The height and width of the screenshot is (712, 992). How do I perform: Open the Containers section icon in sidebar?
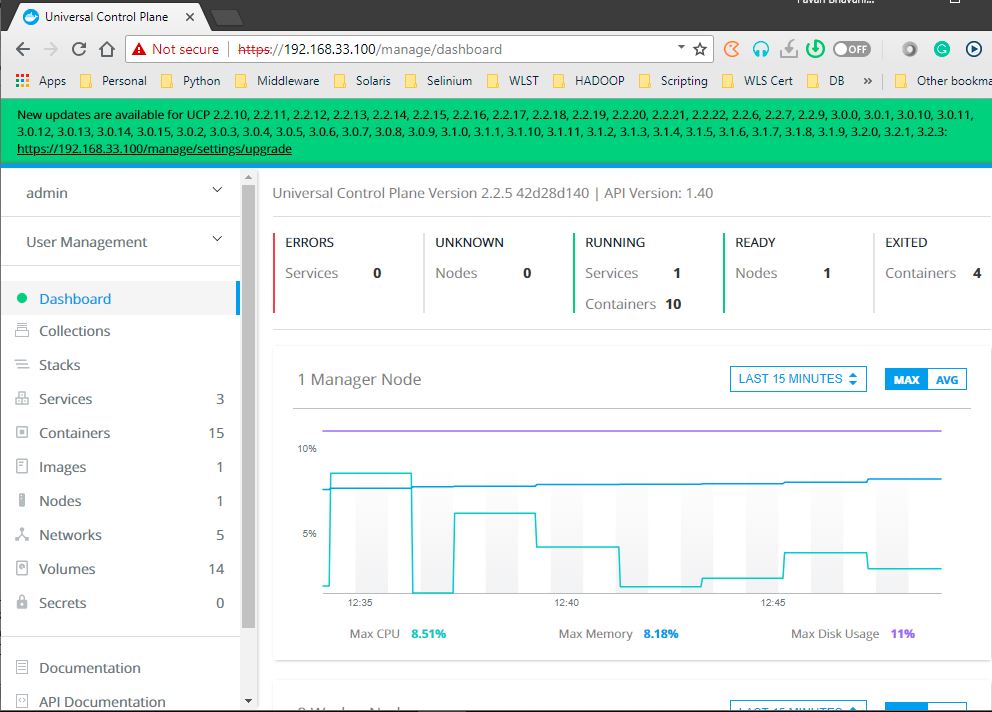pyautogui.click(x=20, y=433)
